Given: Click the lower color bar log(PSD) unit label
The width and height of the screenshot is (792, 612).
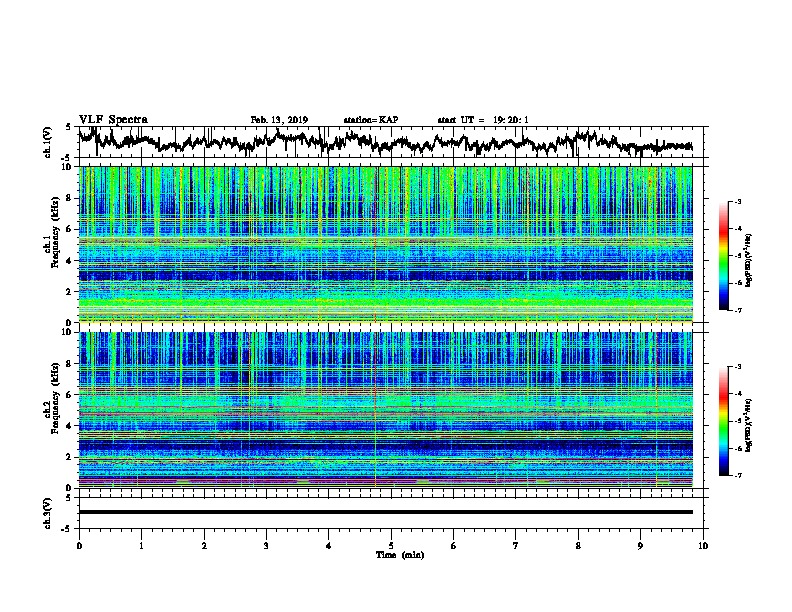Looking at the screenshot, I should coord(749,425).
